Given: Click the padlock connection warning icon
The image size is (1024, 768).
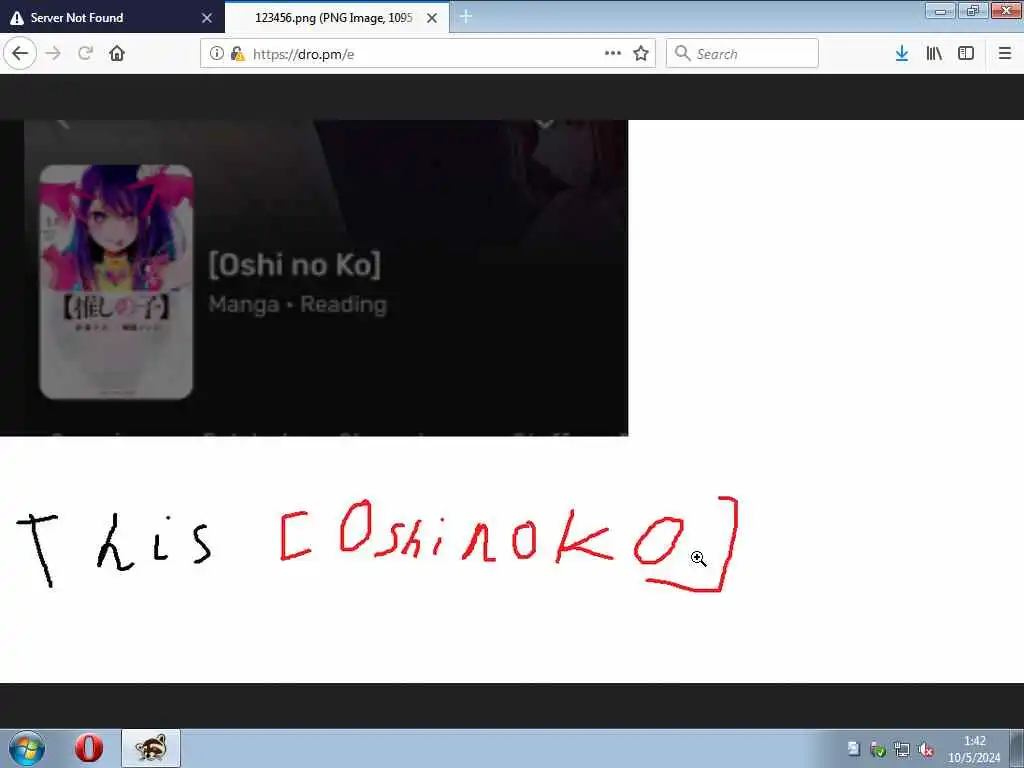Looking at the screenshot, I should pyautogui.click(x=237, y=54).
